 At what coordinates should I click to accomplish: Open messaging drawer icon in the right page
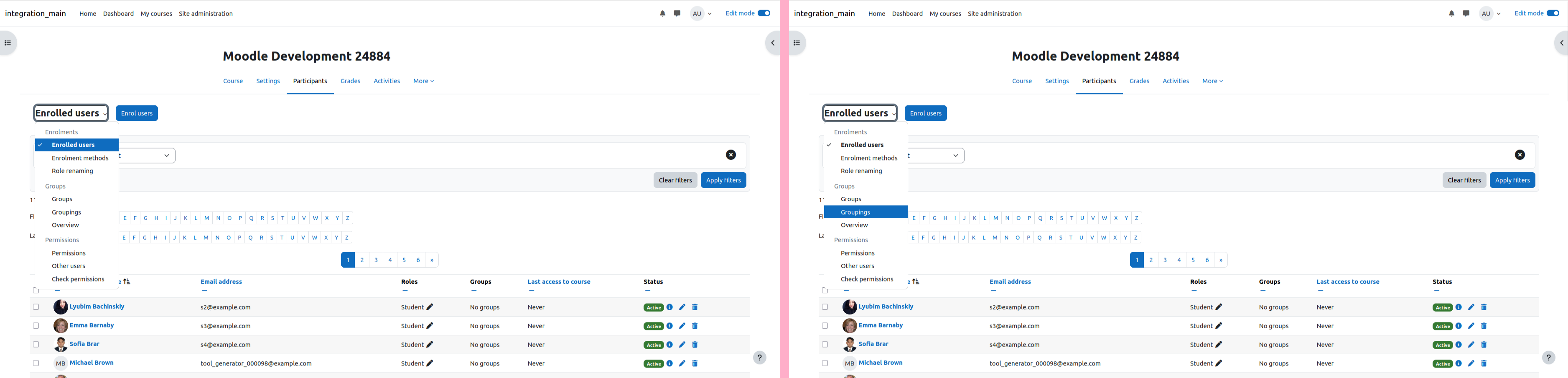[1466, 13]
